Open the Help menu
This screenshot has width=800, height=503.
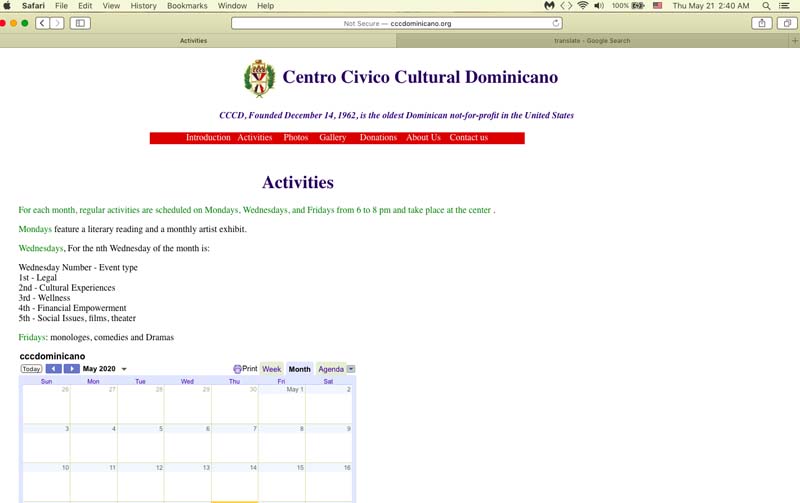click(x=265, y=6)
